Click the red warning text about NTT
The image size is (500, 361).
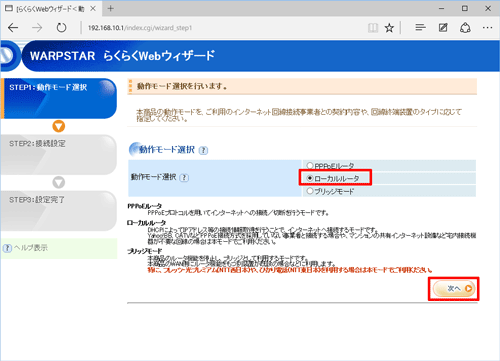click(x=290, y=270)
